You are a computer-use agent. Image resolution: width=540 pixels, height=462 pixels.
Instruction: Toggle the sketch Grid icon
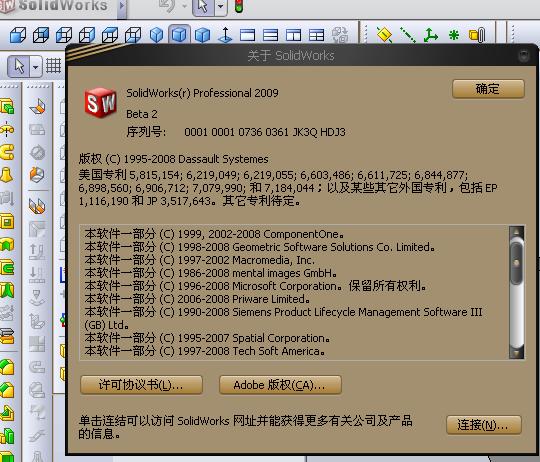(x=53, y=65)
